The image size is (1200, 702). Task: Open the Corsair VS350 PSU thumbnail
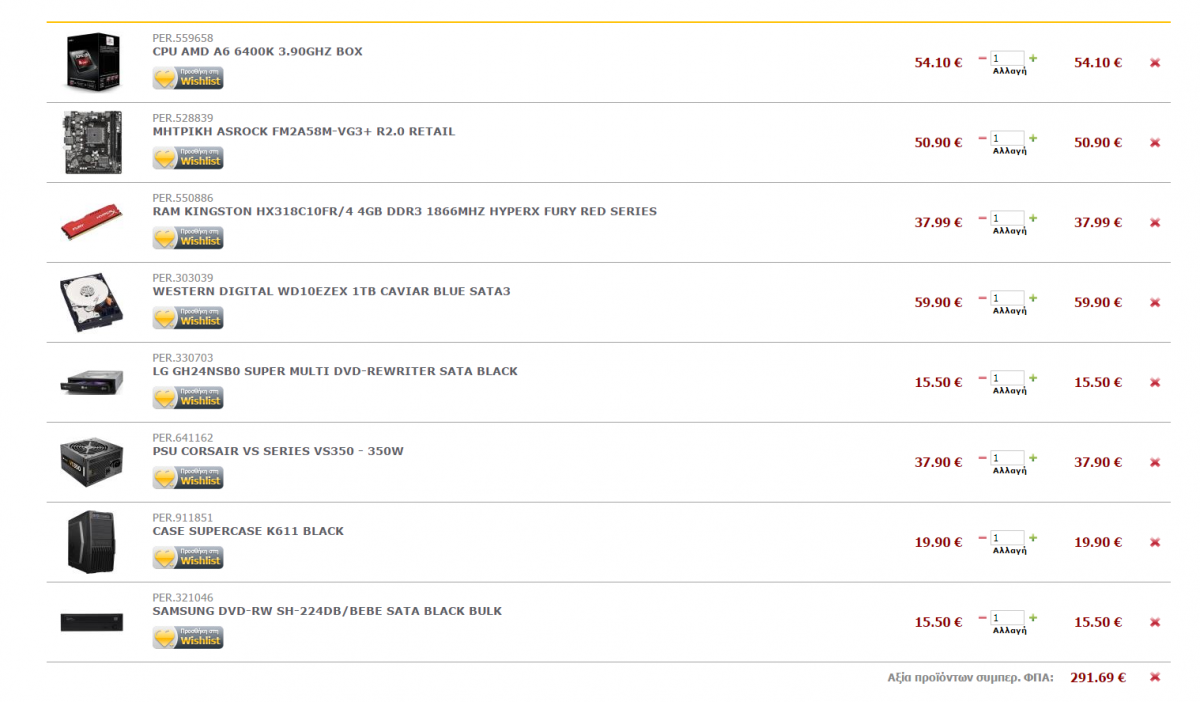pos(92,462)
